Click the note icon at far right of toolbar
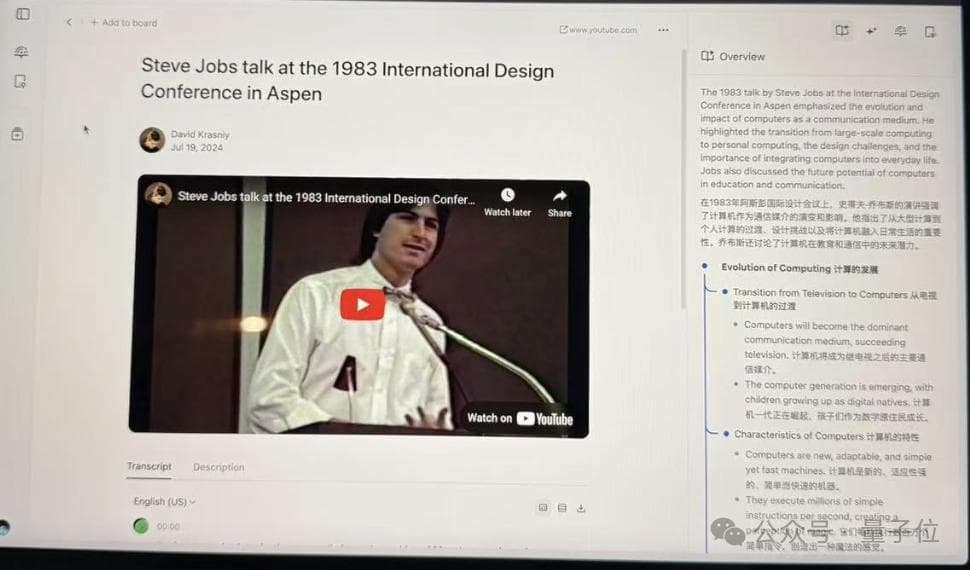970x570 pixels. point(930,31)
